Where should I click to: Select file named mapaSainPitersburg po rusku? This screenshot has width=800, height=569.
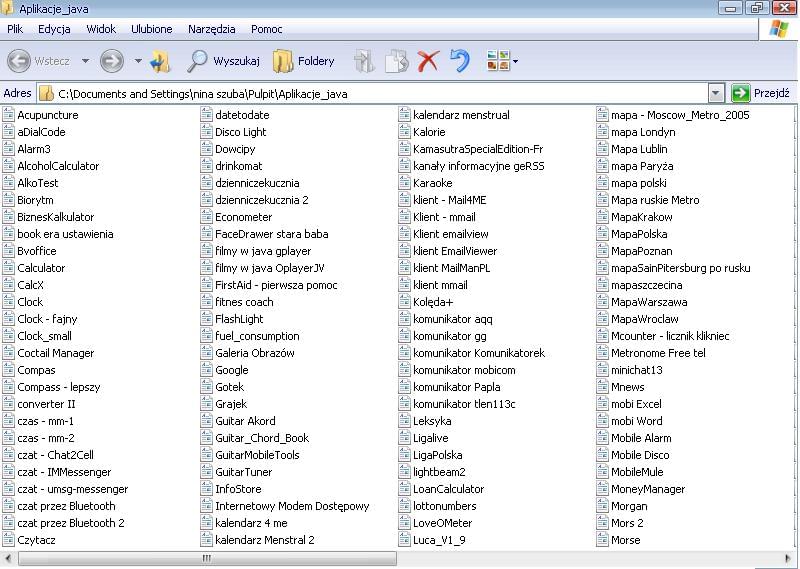pos(681,268)
